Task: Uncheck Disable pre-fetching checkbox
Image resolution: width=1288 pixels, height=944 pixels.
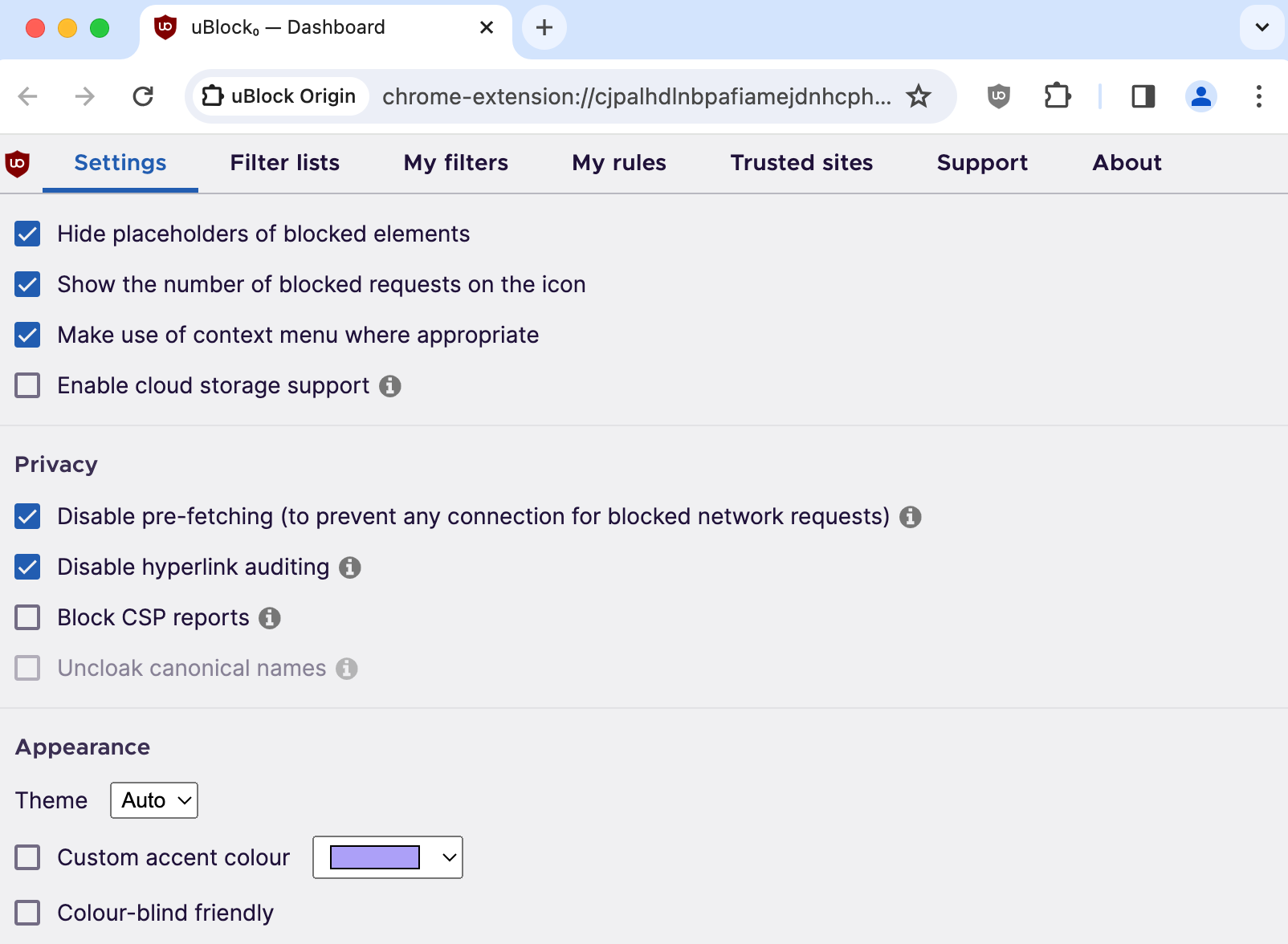Action: pyautogui.click(x=27, y=516)
